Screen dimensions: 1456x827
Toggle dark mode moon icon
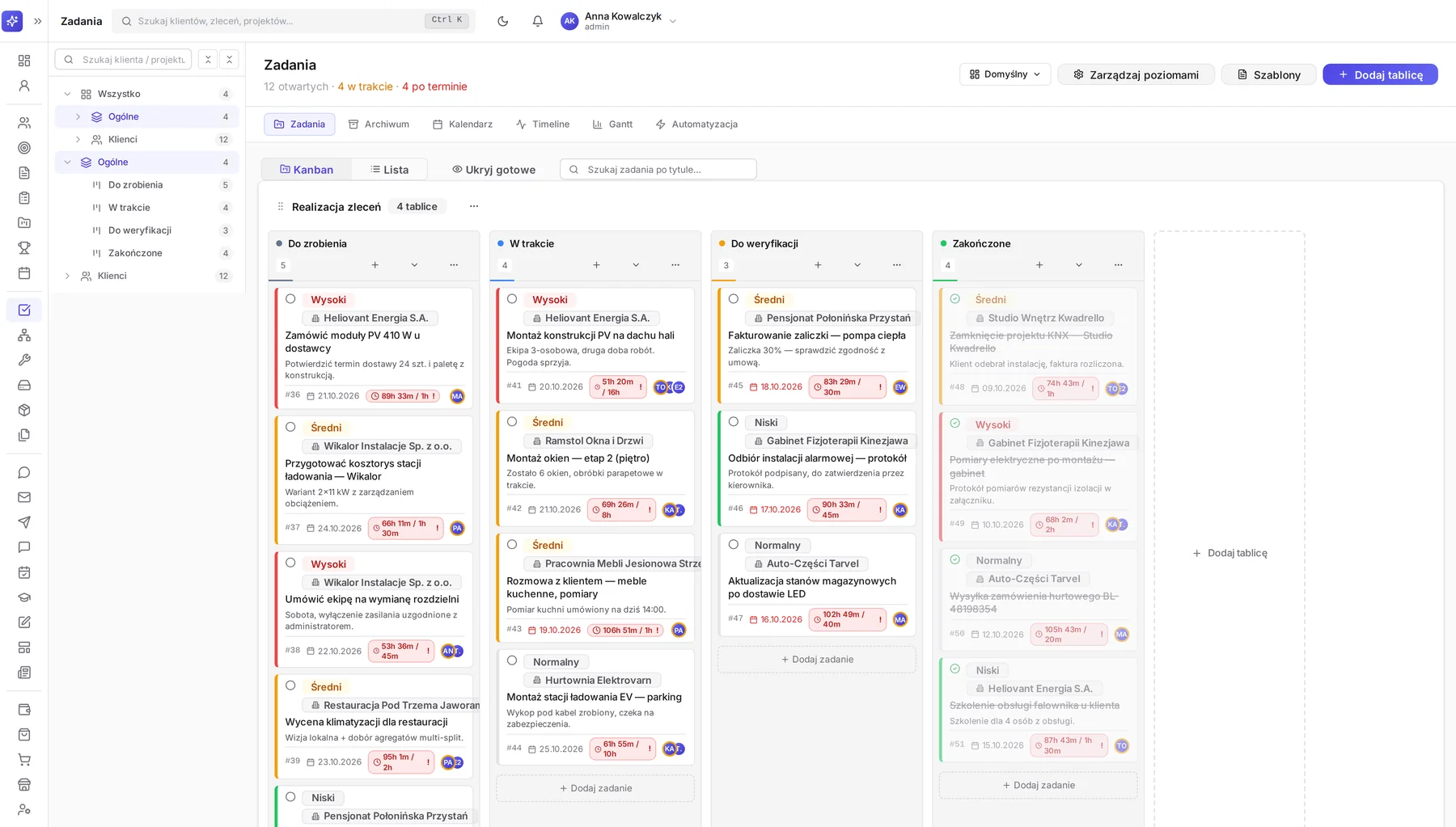click(502, 21)
